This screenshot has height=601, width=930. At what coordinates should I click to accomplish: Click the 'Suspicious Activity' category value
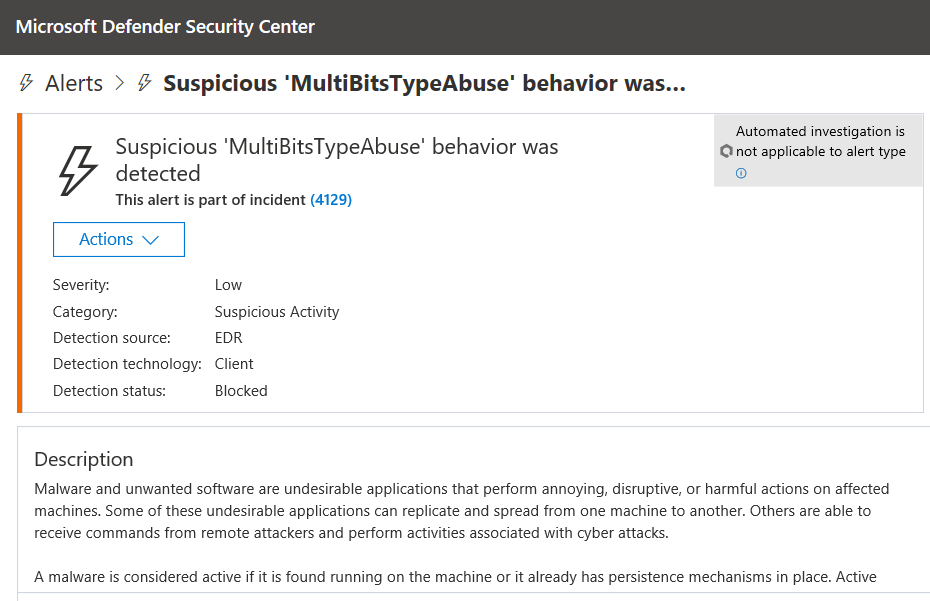point(277,312)
